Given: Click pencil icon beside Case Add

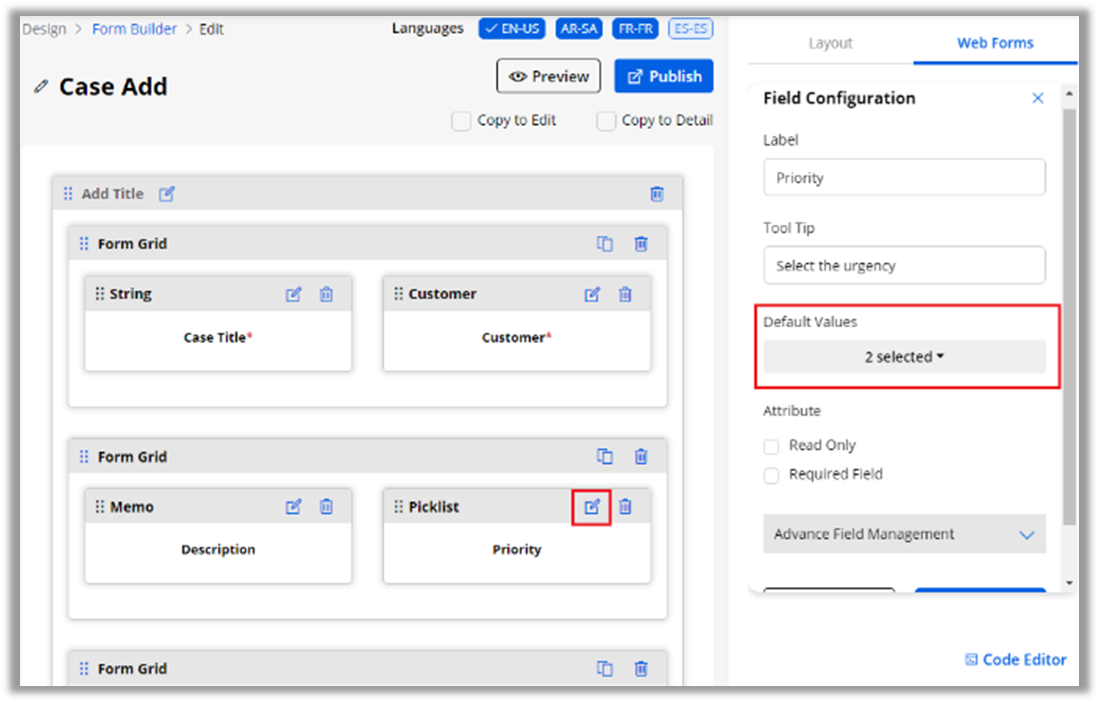Looking at the screenshot, I should pos(41,87).
